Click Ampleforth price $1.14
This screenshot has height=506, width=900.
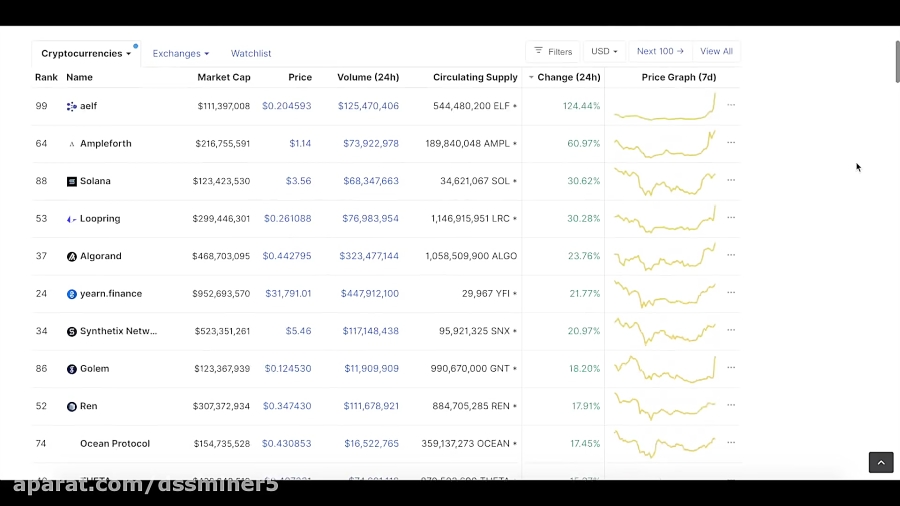[300, 143]
